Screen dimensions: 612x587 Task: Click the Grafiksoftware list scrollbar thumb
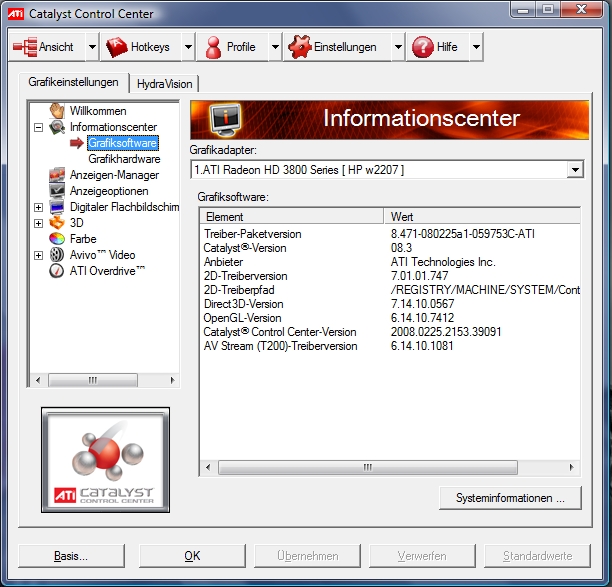click(x=368, y=467)
